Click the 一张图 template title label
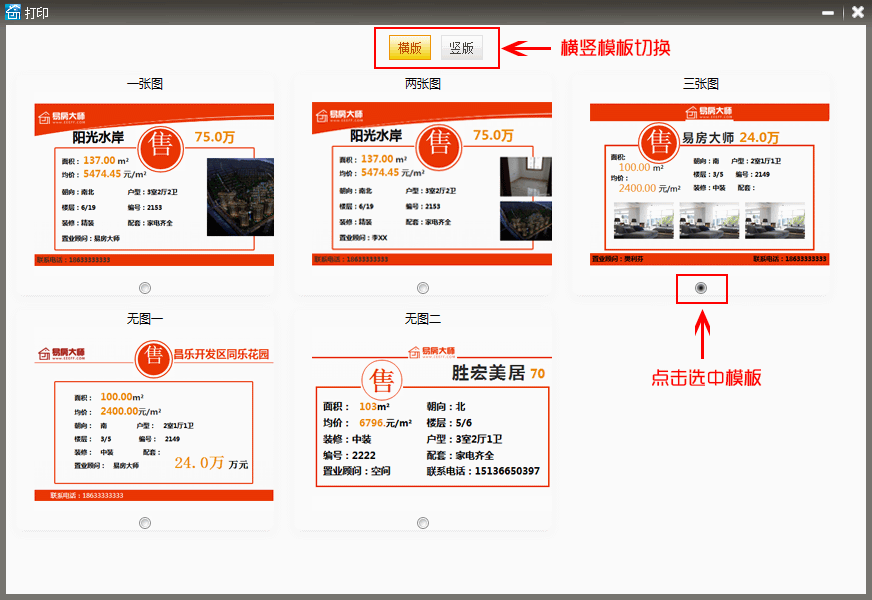The image size is (872, 600). pyautogui.click(x=145, y=84)
